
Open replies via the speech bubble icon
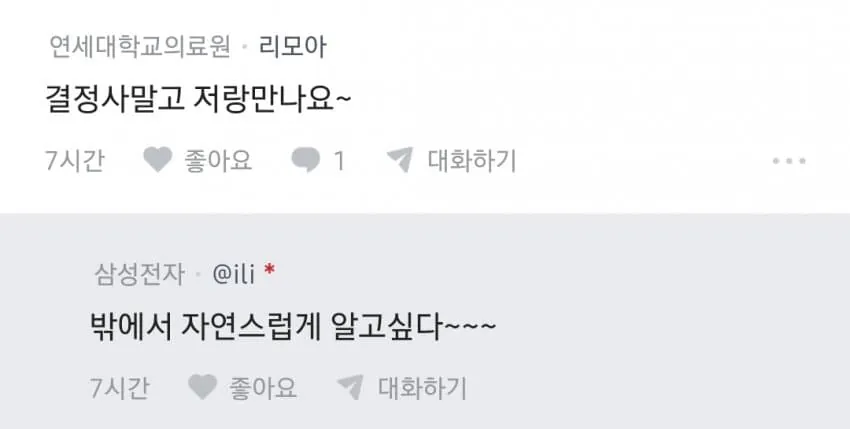306,161
